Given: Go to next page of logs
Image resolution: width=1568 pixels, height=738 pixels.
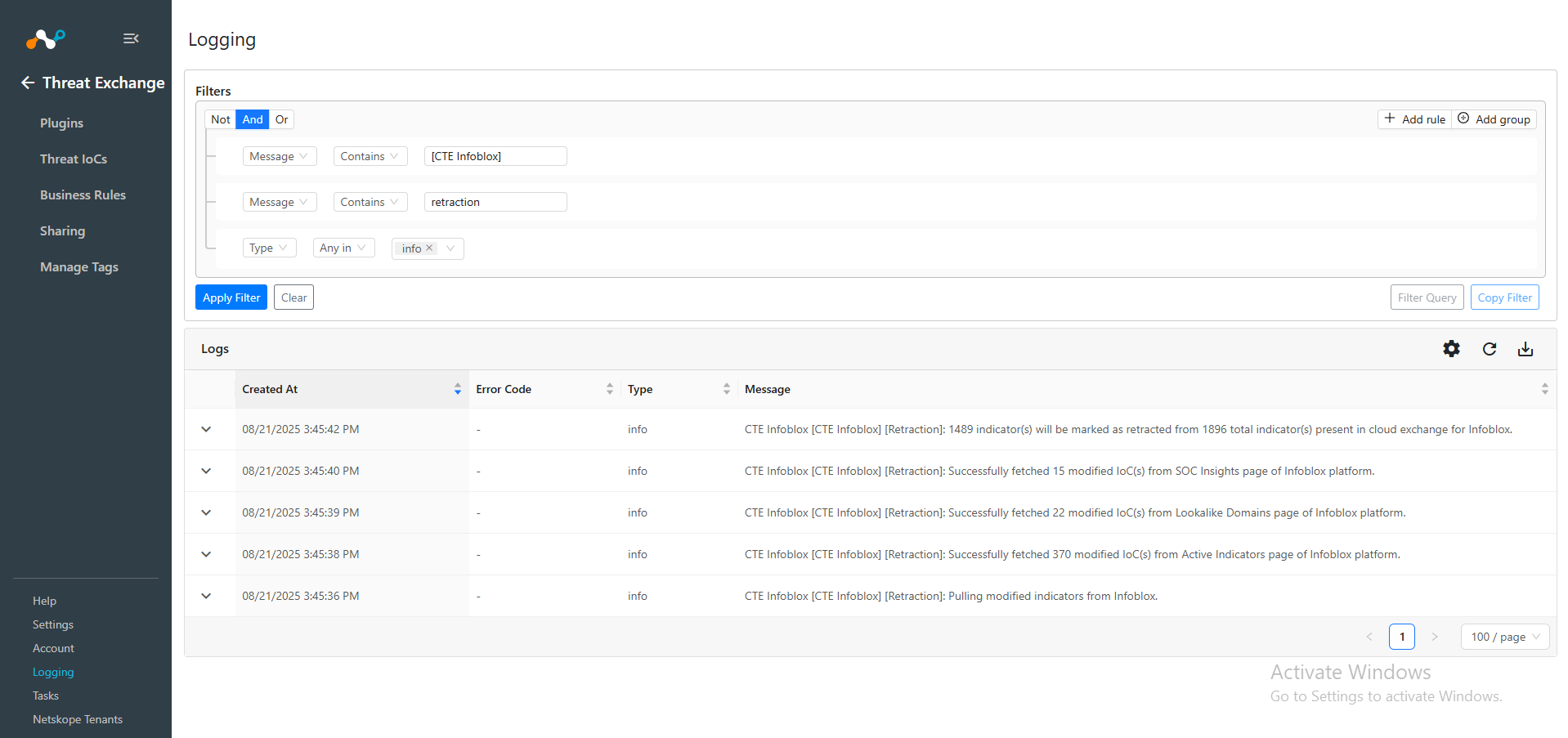Looking at the screenshot, I should click(1435, 637).
